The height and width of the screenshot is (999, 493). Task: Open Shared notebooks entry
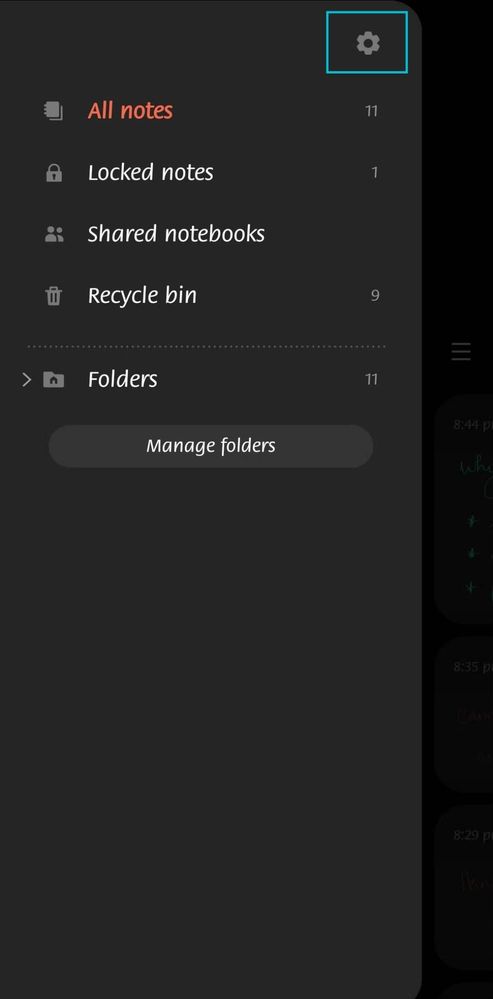(x=210, y=234)
